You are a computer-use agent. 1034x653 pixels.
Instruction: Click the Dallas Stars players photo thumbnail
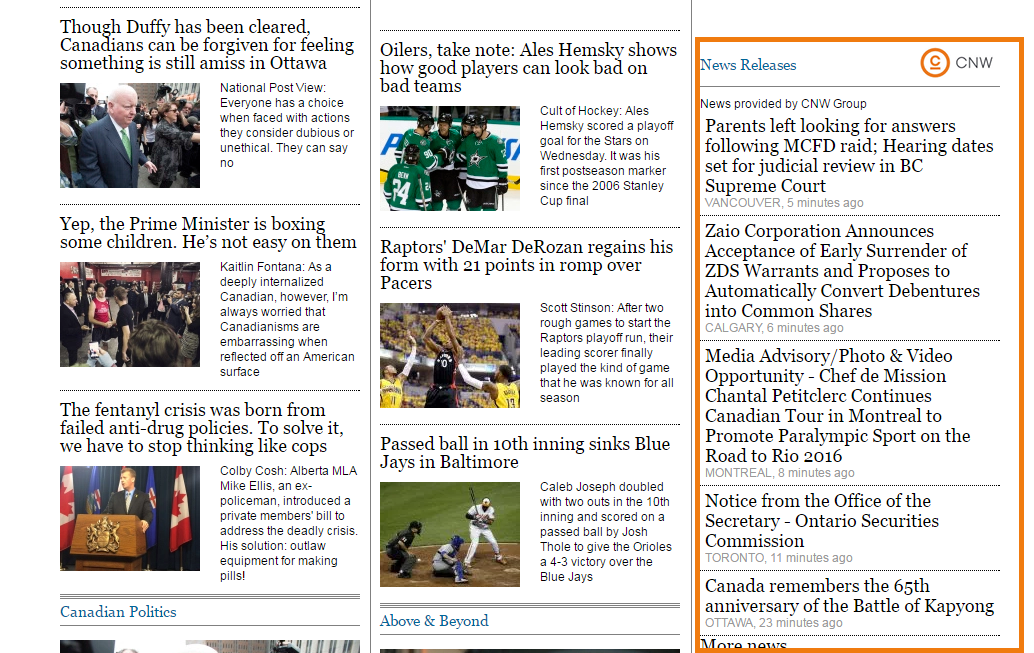(x=450, y=158)
